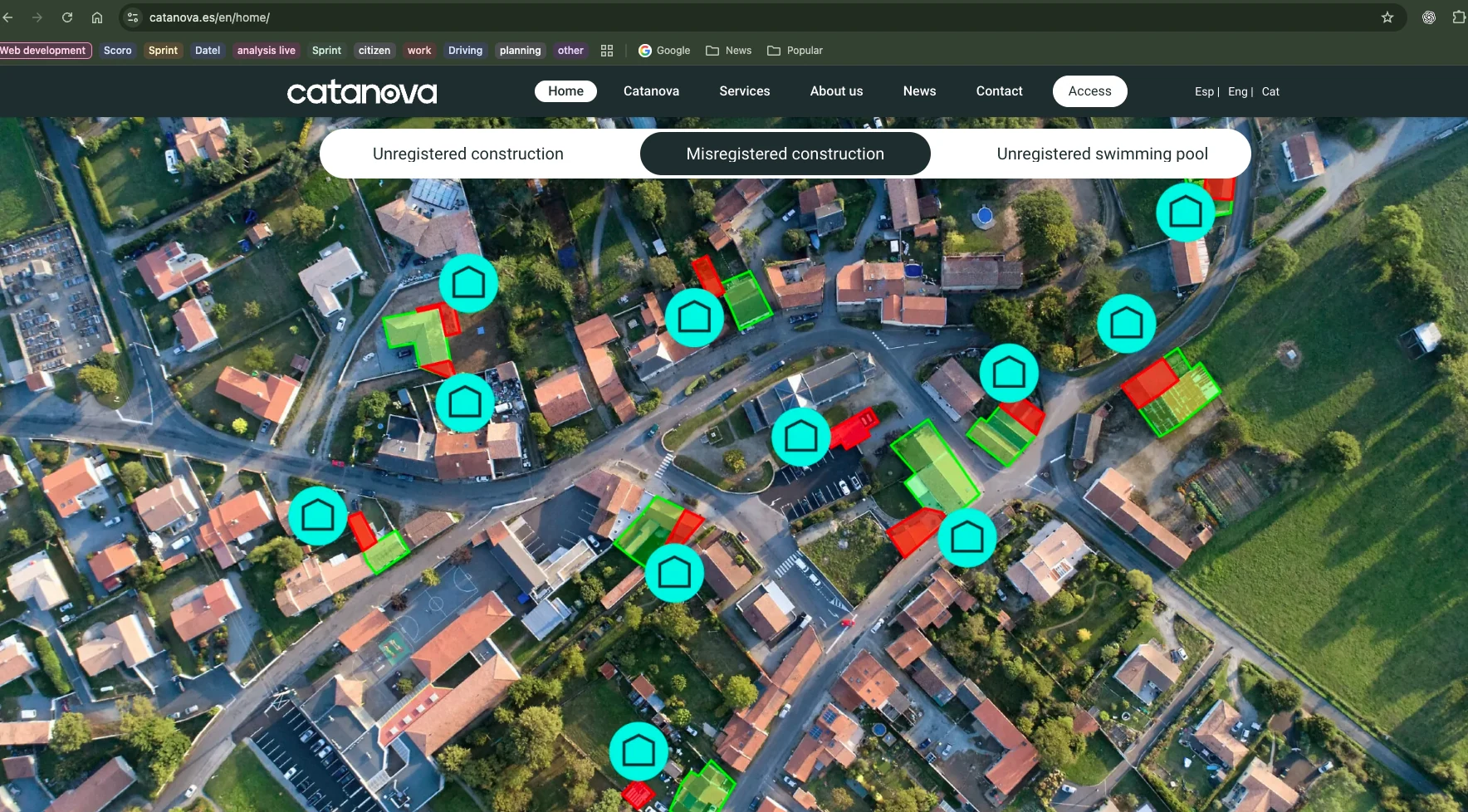Bookmark this page with the star icon
Viewport: 1468px width, 812px height.
pos(1387,17)
